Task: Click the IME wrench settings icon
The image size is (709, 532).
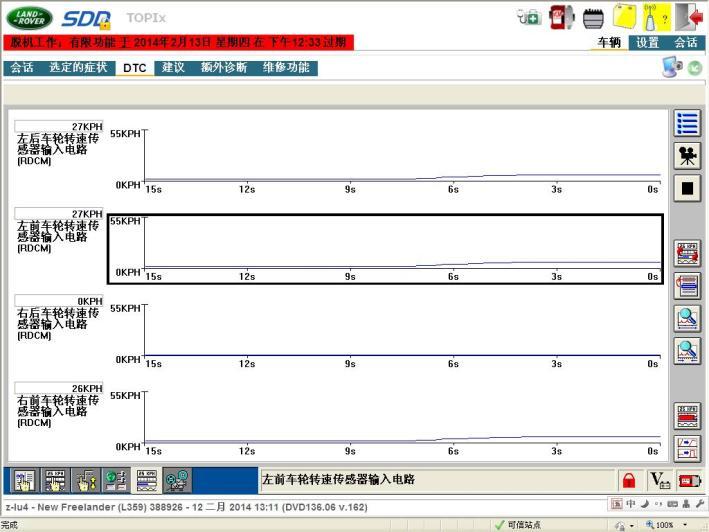Action: coord(700,503)
